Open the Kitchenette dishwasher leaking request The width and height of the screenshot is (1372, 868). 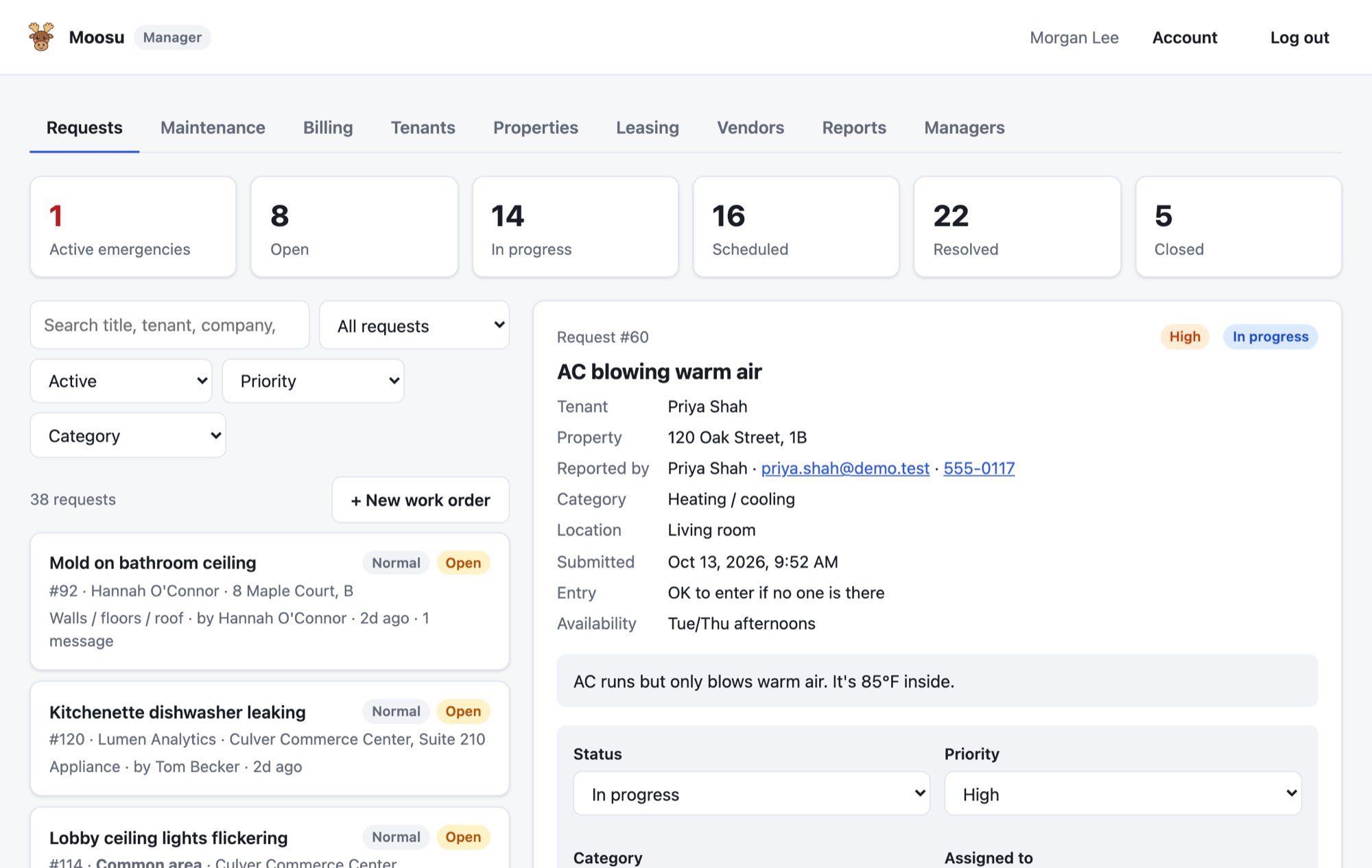pos(270,738)
